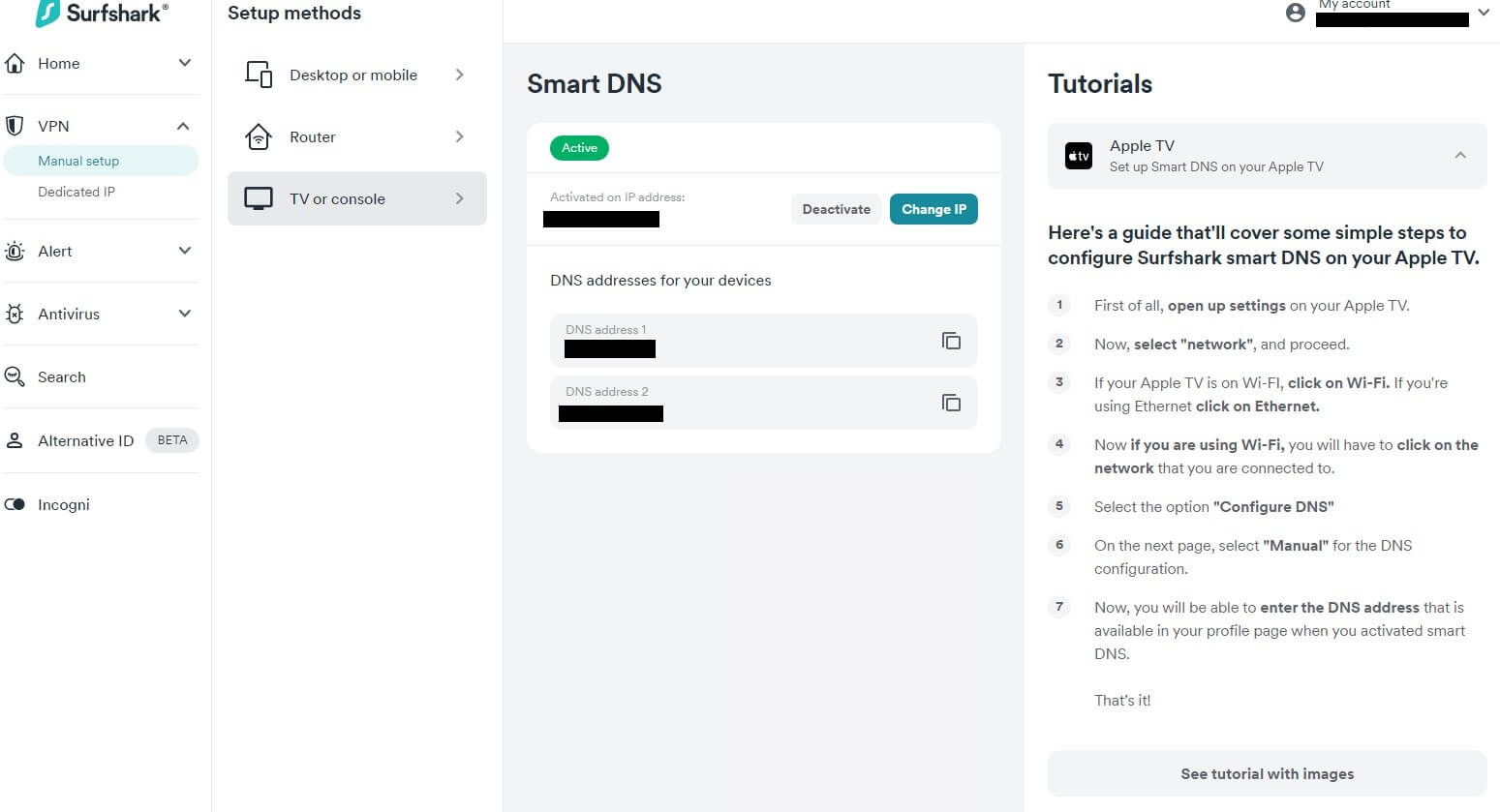Select Router setup method
This screenshot has width=1500, height=812.
pos(356,136)
